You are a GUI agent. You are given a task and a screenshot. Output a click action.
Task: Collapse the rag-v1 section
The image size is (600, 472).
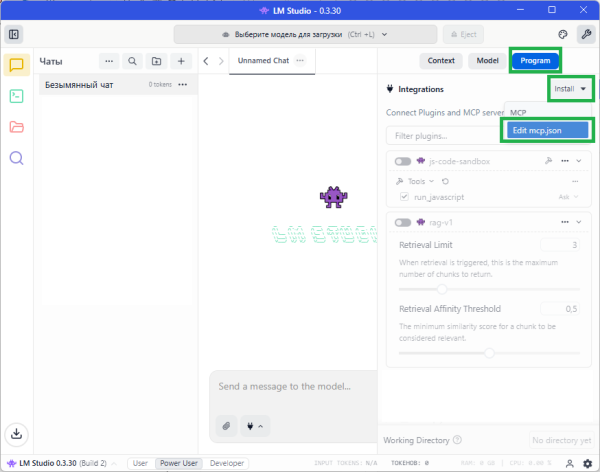(579, 222)
